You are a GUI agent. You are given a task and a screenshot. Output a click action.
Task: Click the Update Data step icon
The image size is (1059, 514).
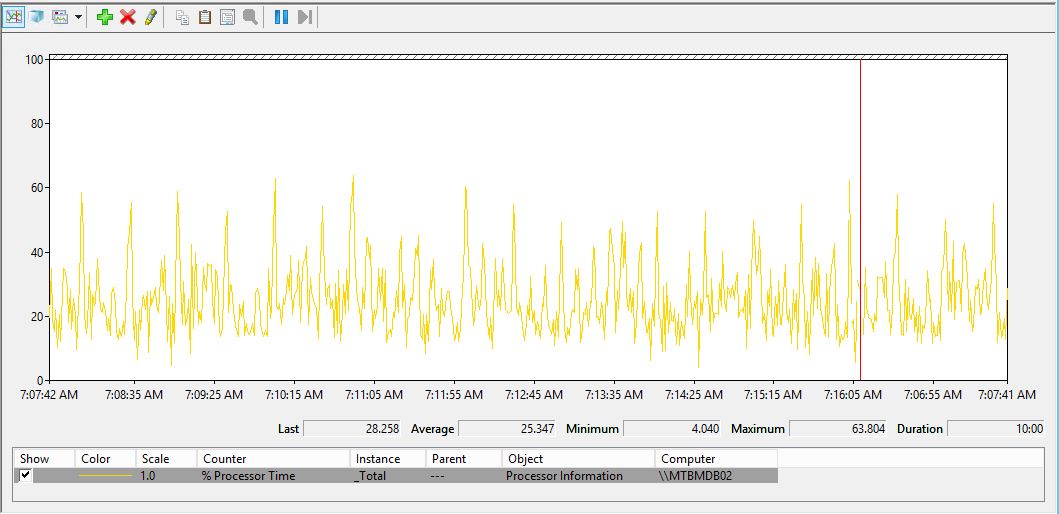[305, 17]
